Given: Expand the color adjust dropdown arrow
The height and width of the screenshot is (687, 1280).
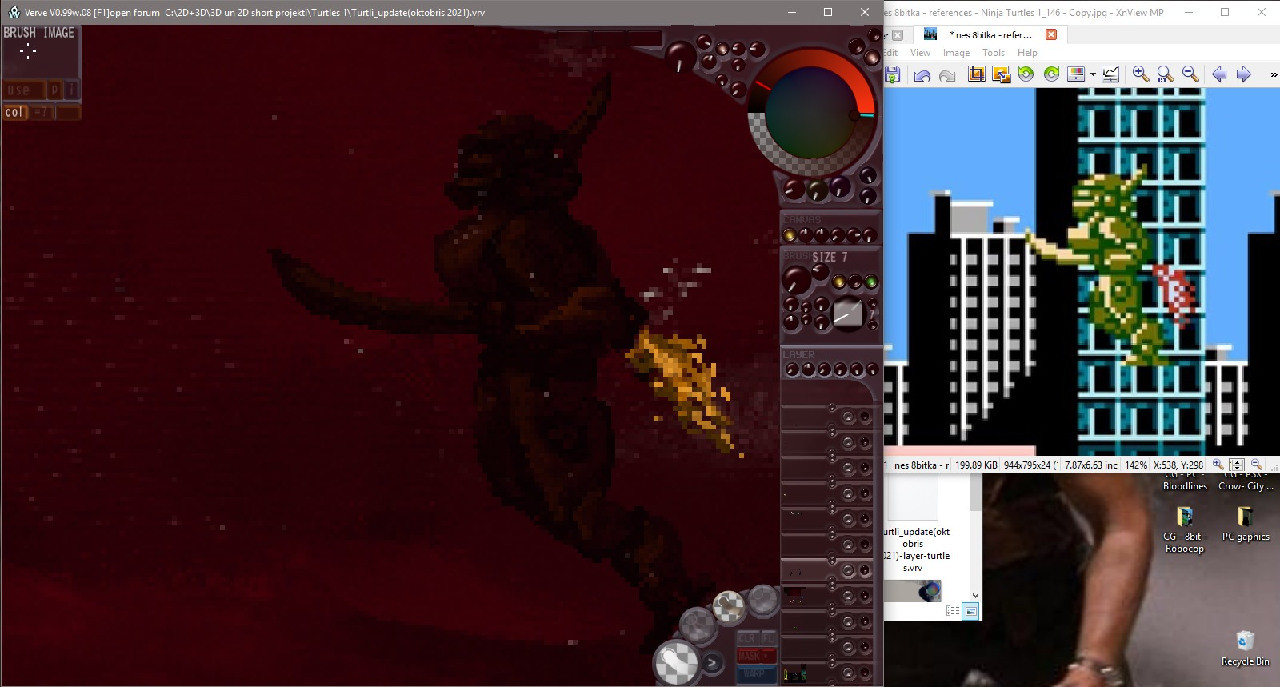Looking at the screenshot, I should coord(1093,75).
